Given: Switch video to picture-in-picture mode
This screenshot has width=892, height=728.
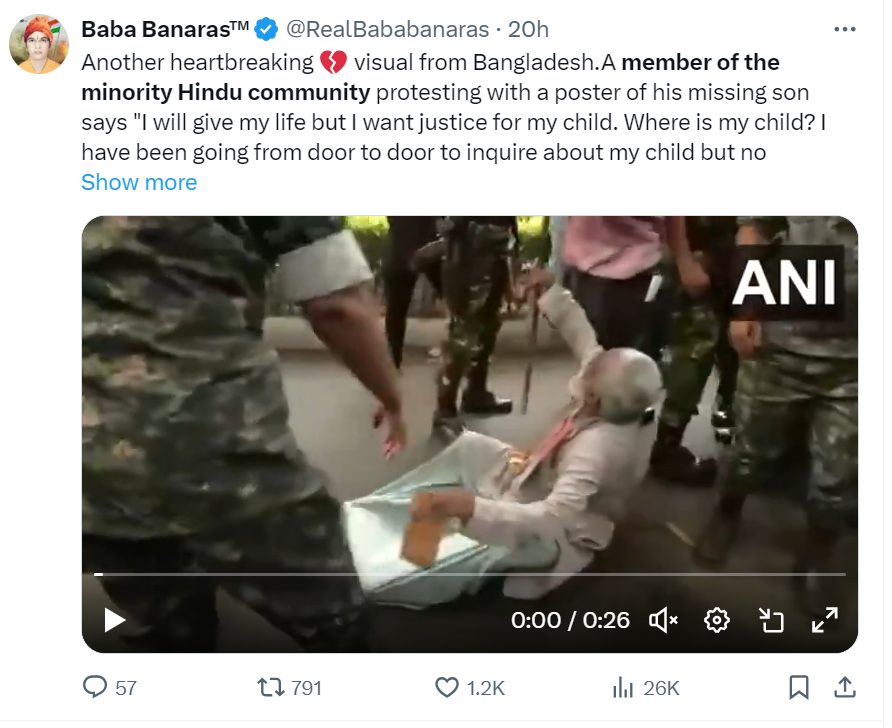Looking at the screenshot, I should point(771,620).
